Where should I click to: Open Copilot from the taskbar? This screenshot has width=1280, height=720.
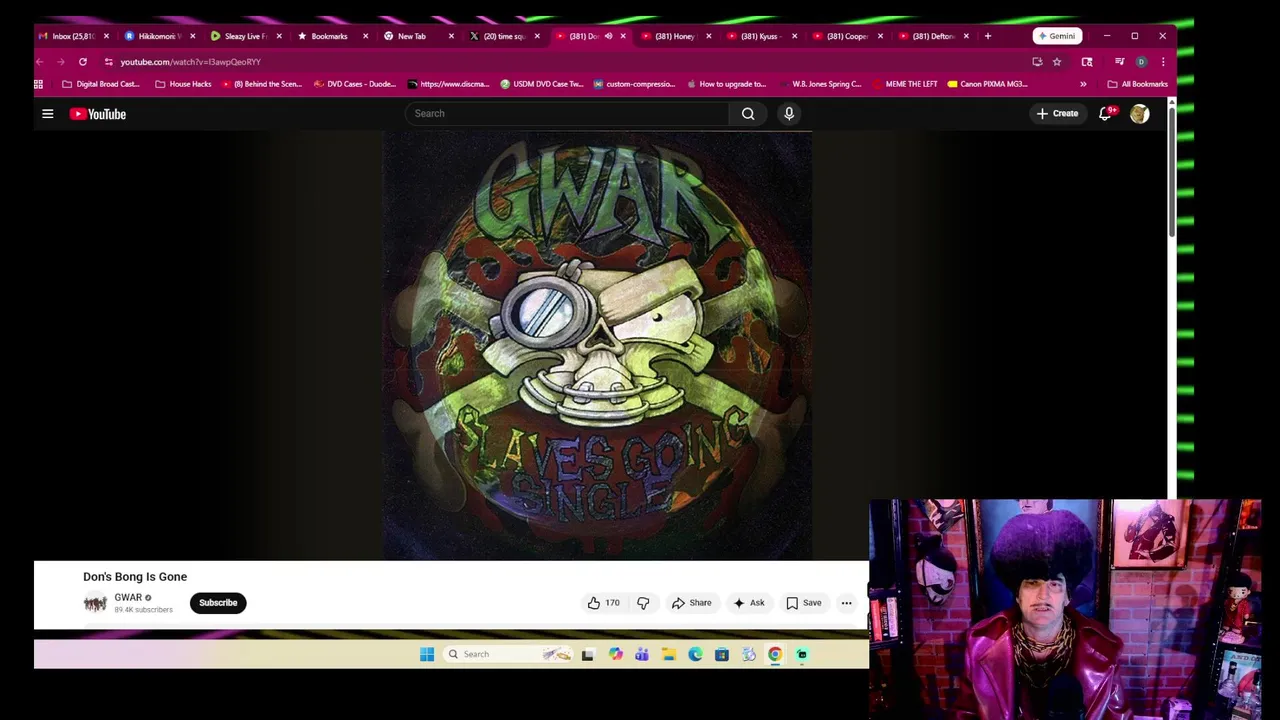[x=615, y=654]
